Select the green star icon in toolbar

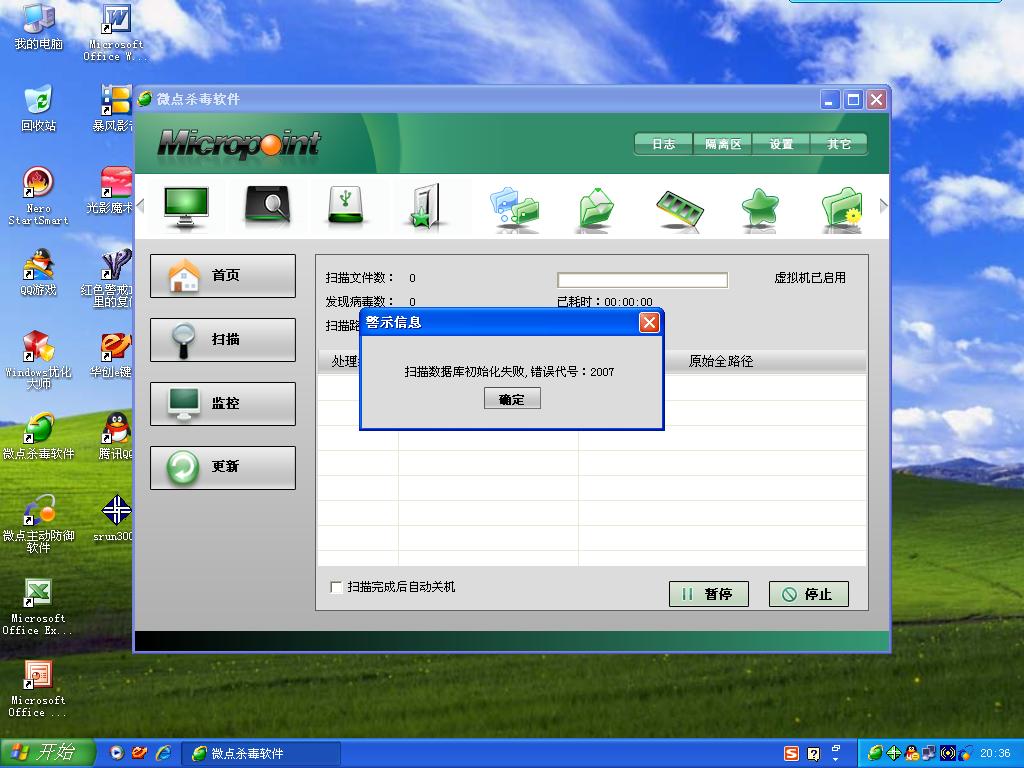(760, 209)
